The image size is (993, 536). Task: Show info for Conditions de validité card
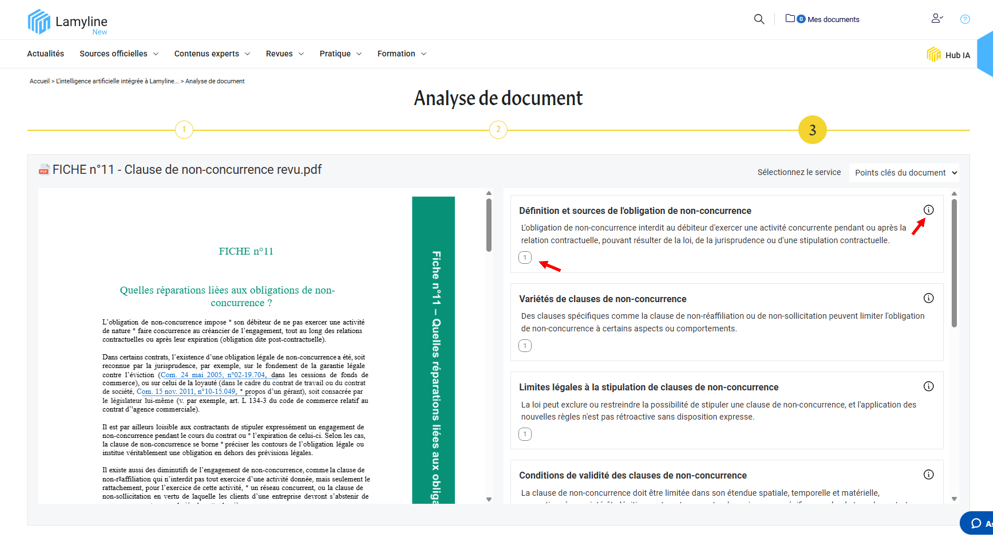point(928,475)
